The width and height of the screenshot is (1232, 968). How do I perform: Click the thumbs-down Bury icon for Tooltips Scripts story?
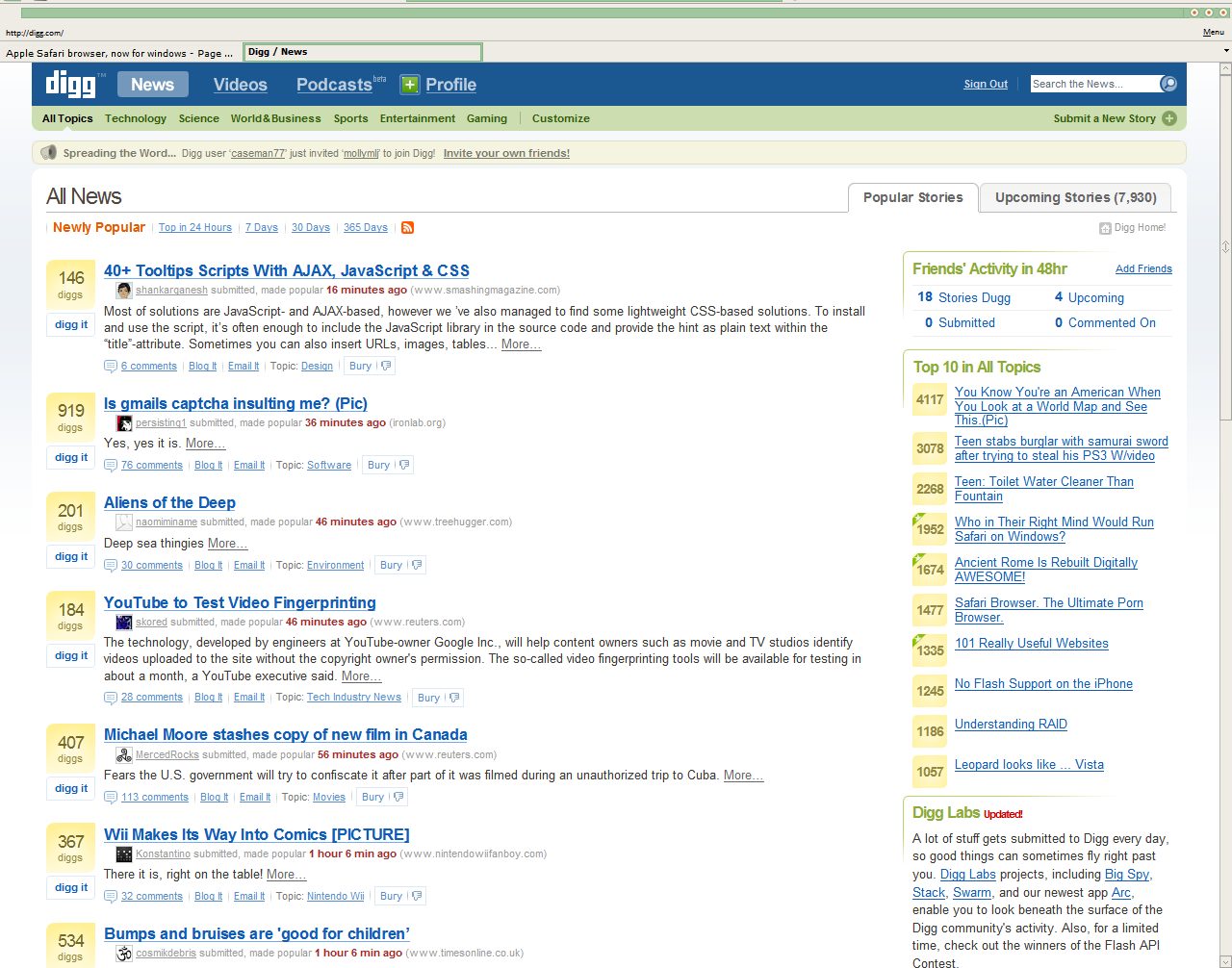point(386,366)
